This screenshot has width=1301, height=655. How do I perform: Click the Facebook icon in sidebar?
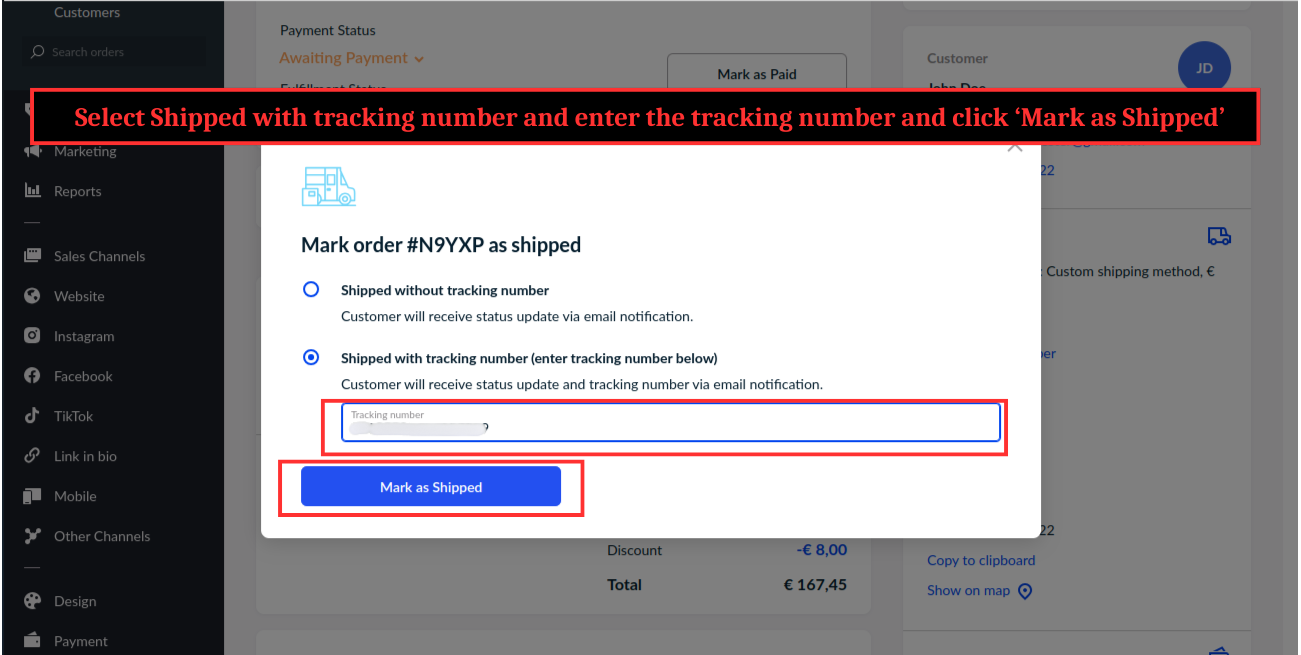coord(33,376)
